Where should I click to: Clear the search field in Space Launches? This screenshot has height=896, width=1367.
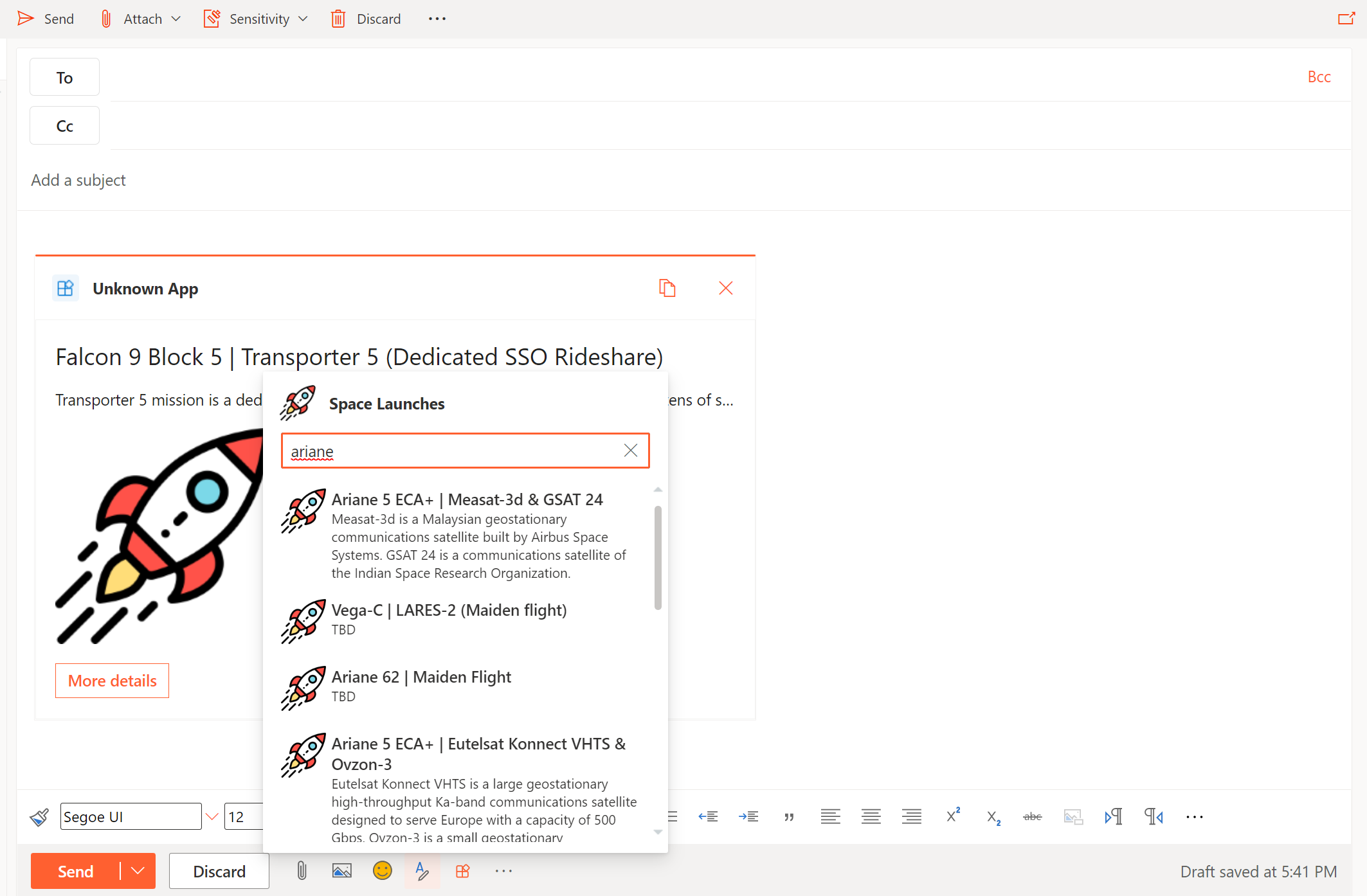[x=631, y=451]
